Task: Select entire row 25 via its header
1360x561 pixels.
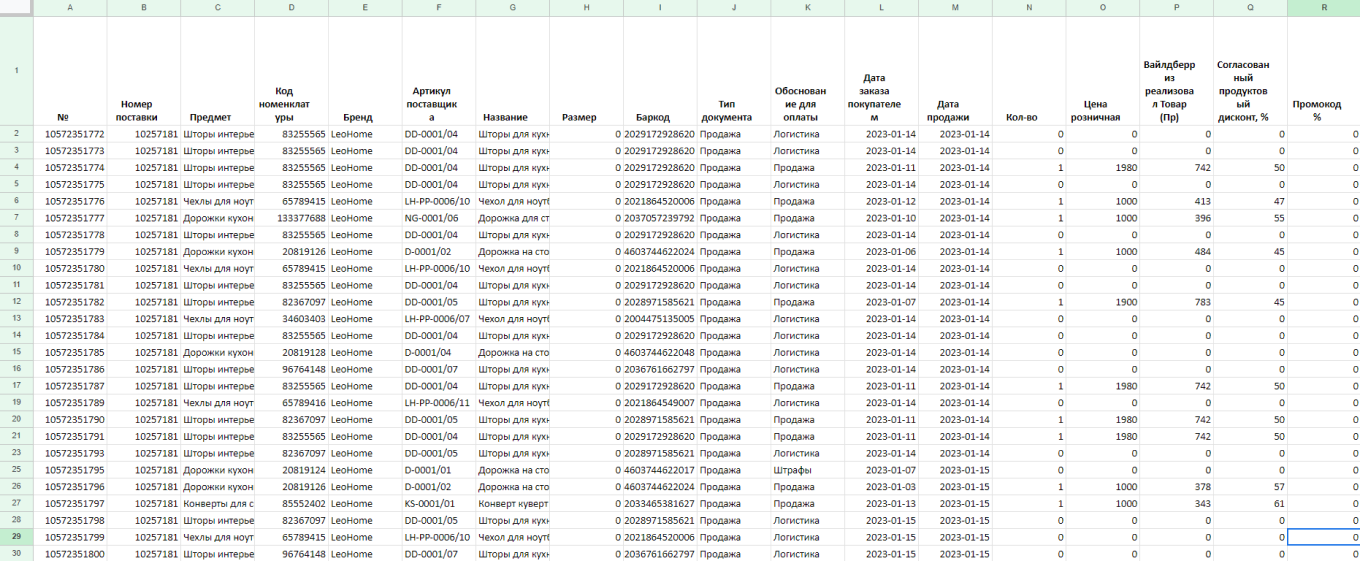Action: tap(17, 469)
